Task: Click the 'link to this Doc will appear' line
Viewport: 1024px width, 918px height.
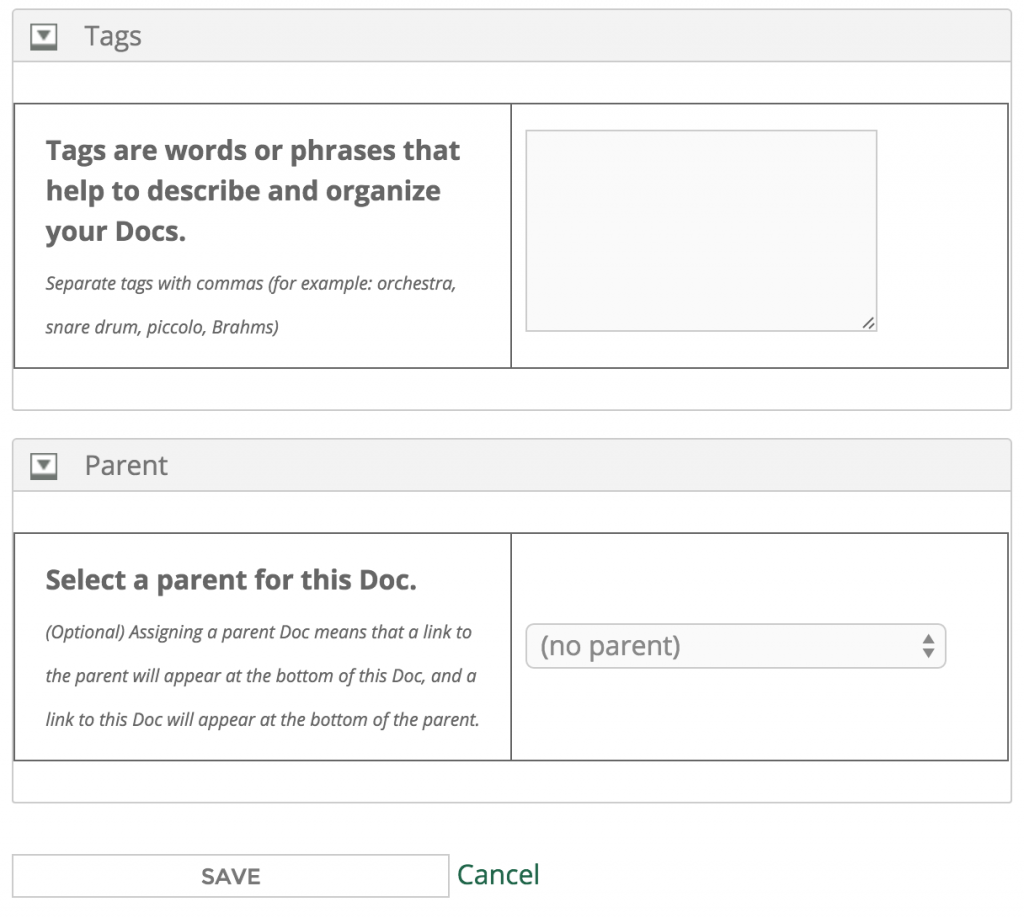Action: (263, 720)
